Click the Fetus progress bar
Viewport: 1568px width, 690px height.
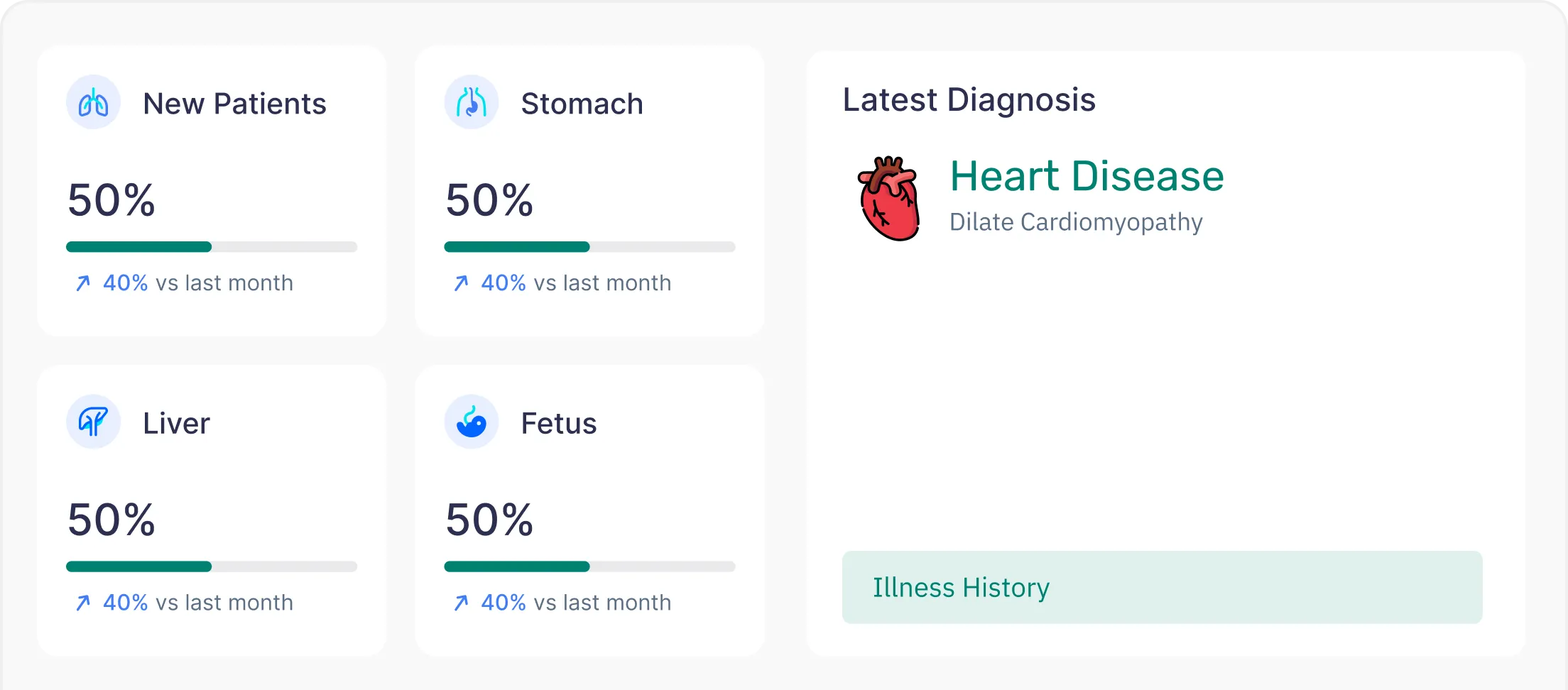coord(589,566)
